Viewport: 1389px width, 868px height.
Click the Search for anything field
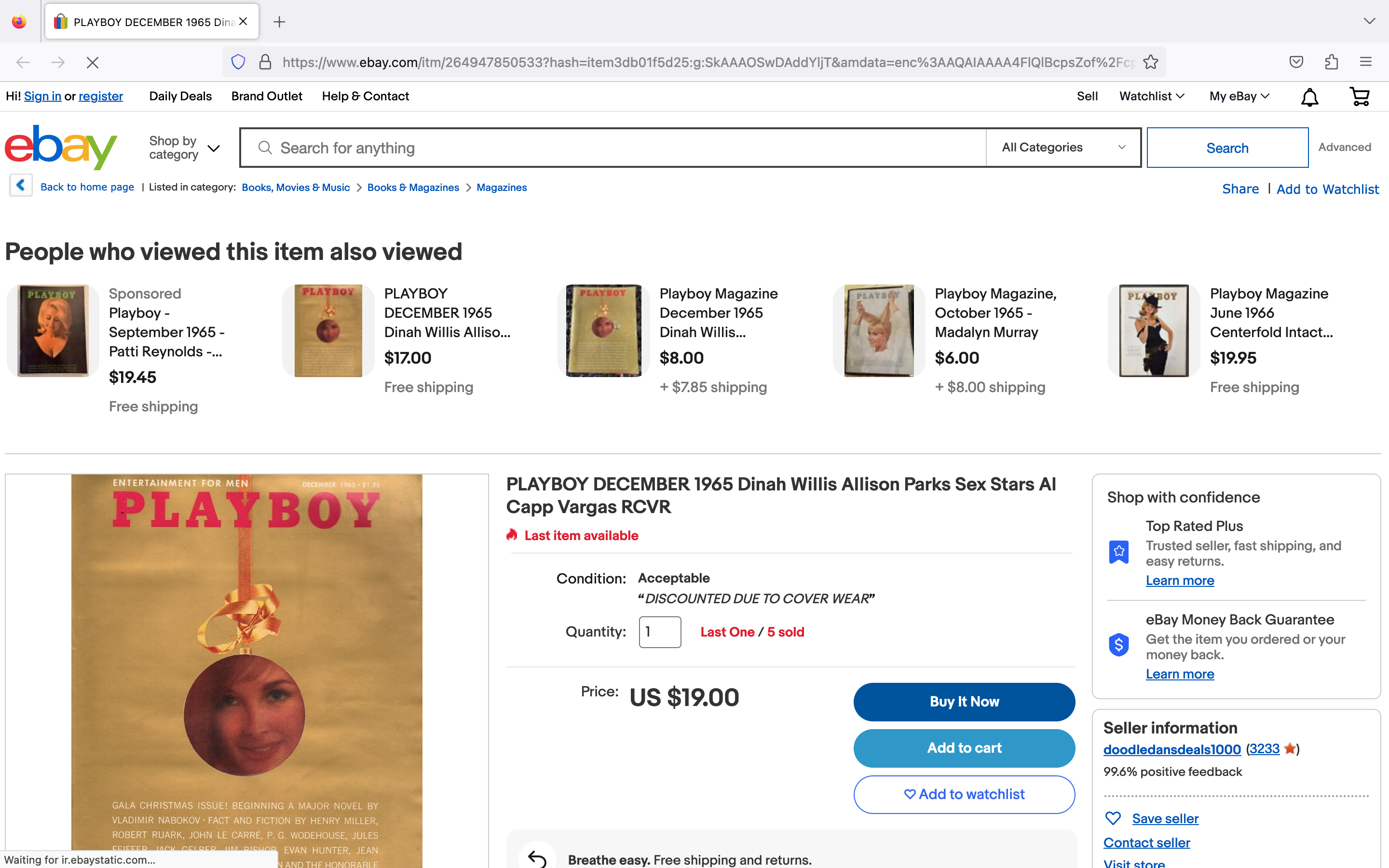tap(613, 148)
